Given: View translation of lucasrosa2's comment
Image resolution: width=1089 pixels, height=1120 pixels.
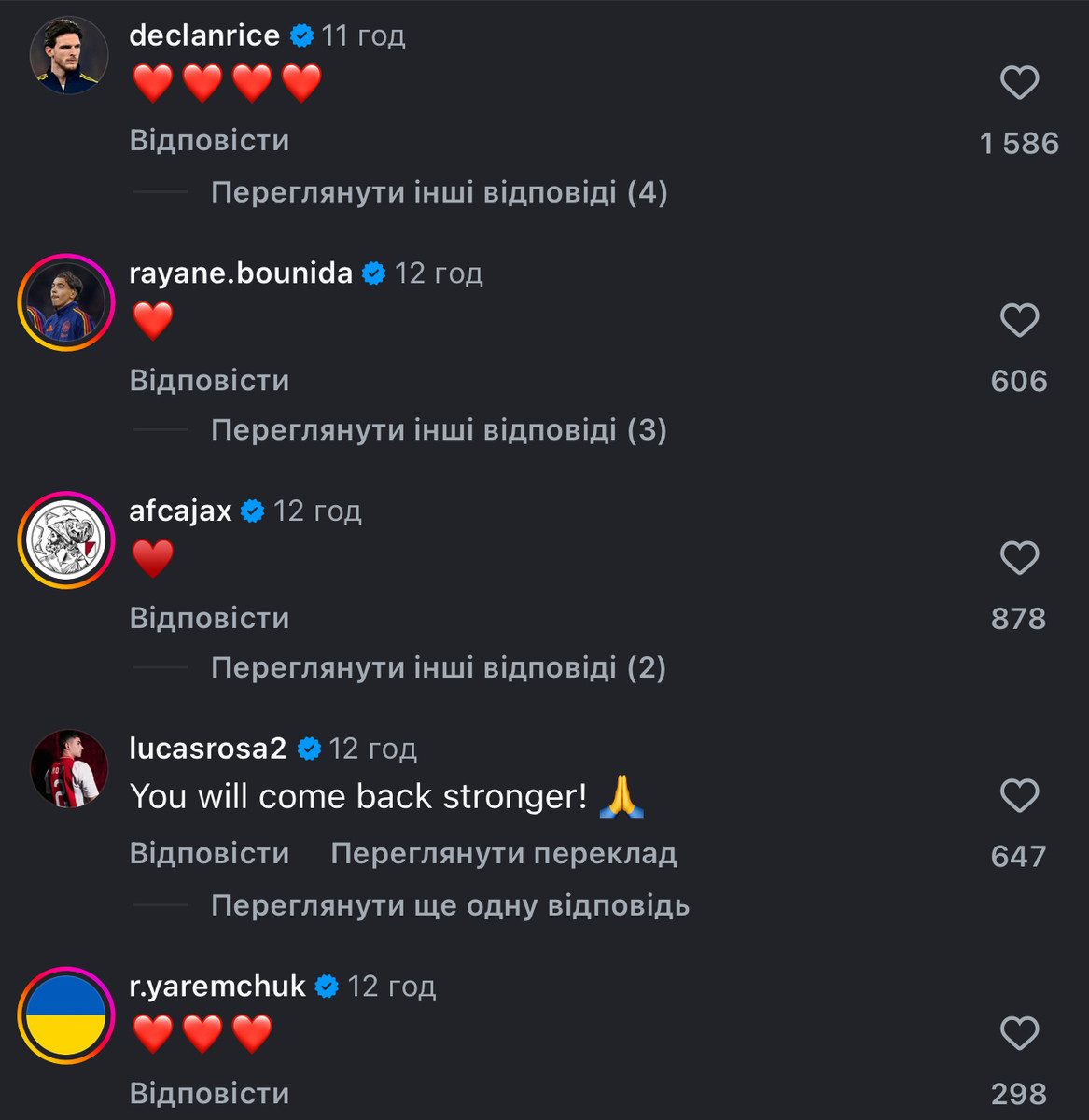Looking at the screenshot, I should coord(504,854).
